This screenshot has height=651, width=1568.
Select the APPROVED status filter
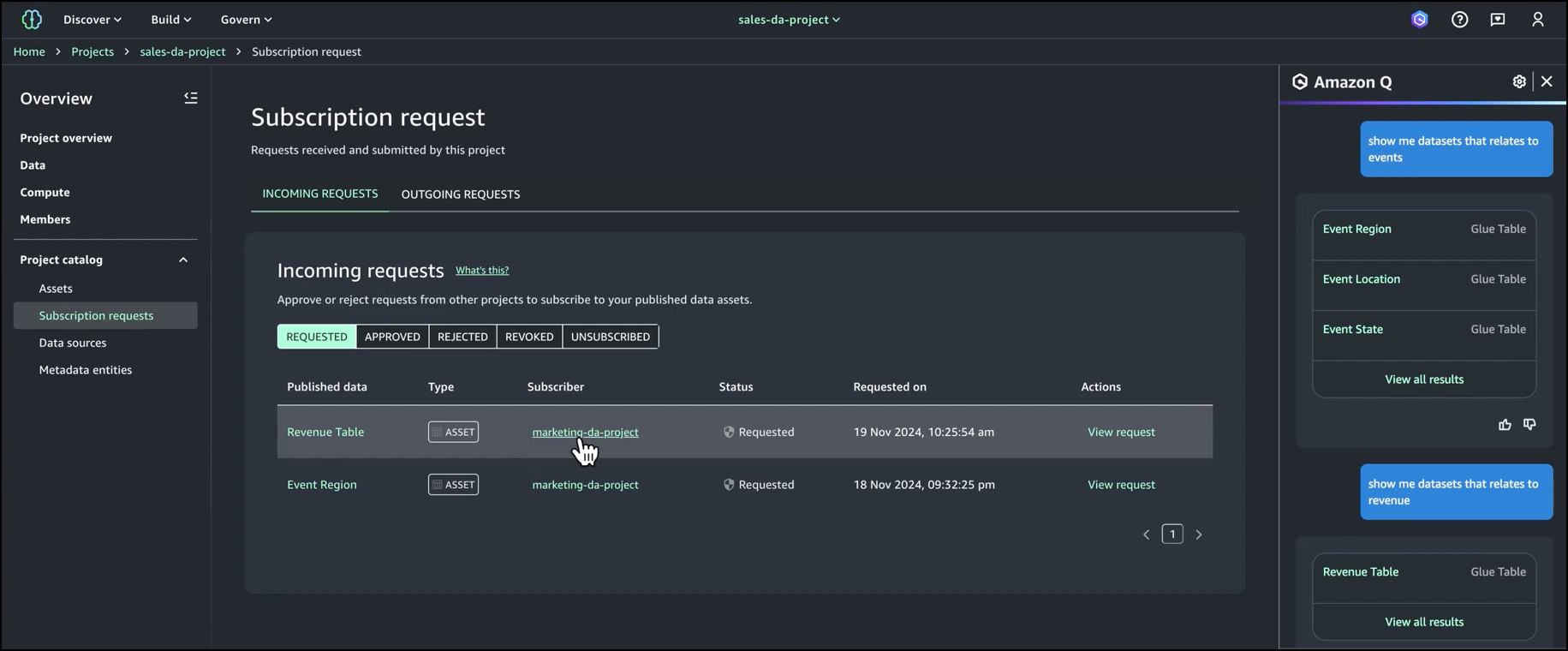point(392,337)
